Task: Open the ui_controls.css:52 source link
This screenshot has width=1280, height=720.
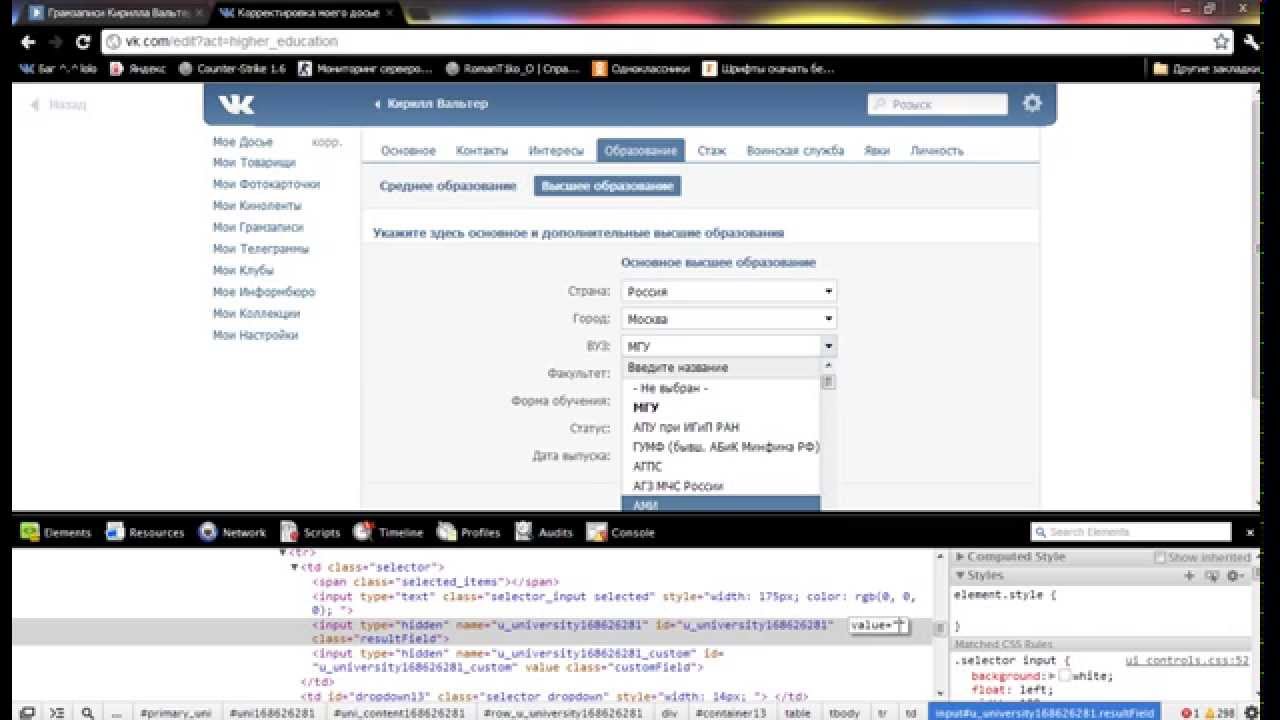Action: coord(1187,660)
